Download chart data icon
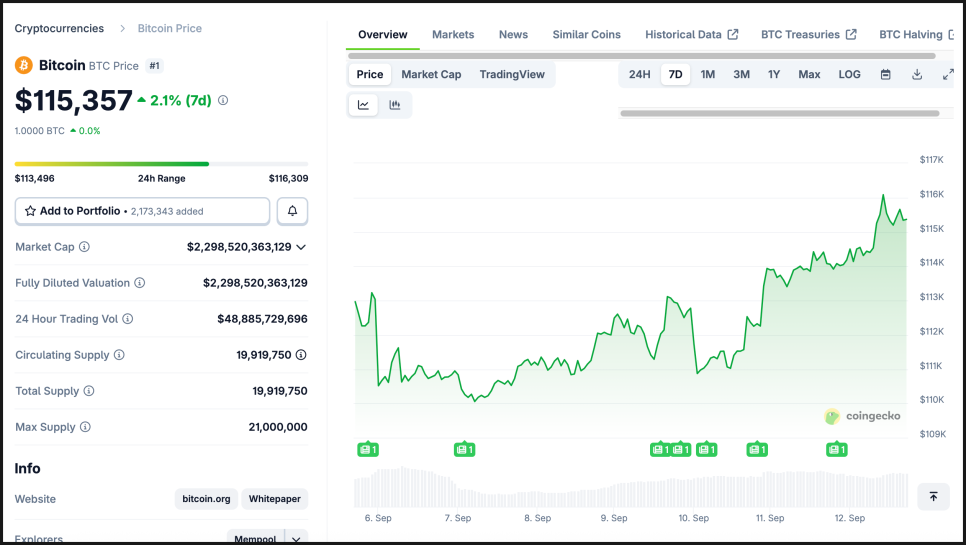The width and height of the screenshot is (966, 545). click(917, 75)
